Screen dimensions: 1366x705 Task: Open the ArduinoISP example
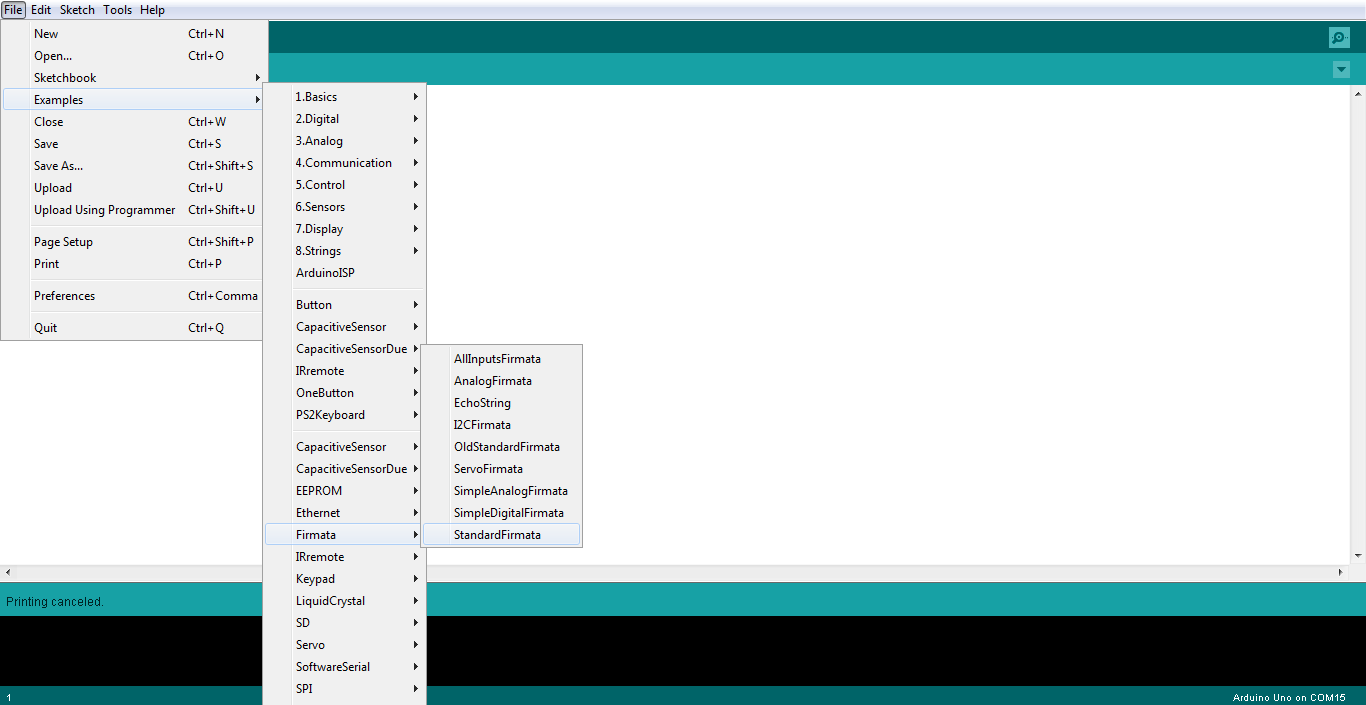pos(323,272)
